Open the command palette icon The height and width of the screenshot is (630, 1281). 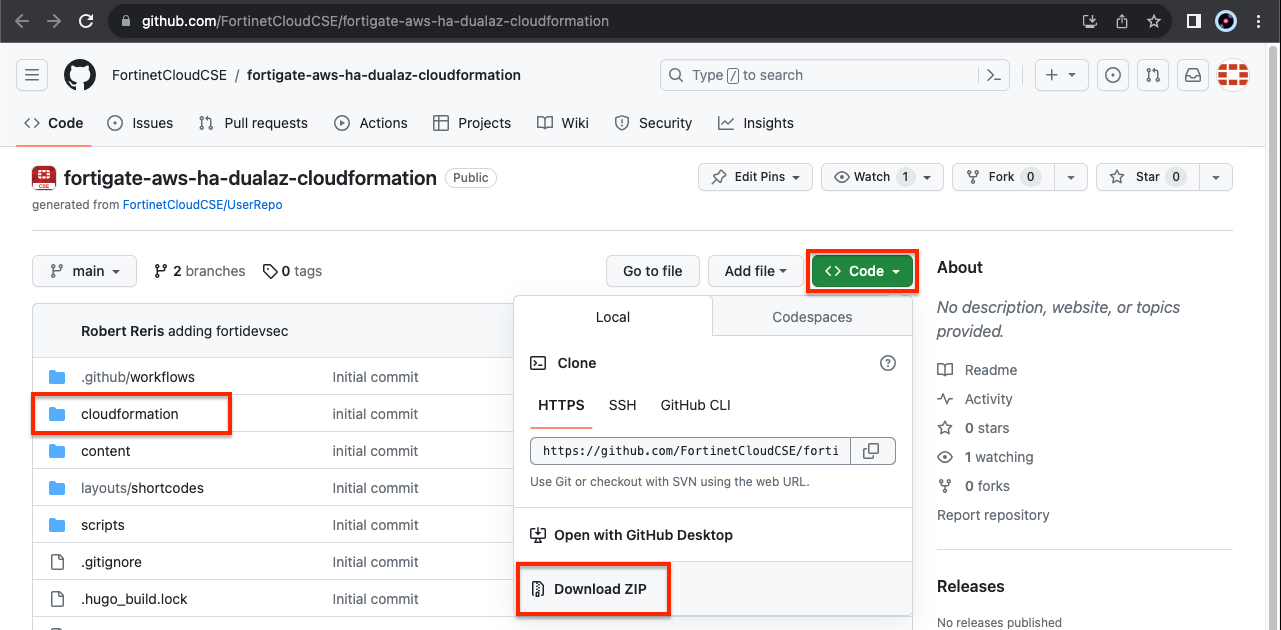click(993, 75)
